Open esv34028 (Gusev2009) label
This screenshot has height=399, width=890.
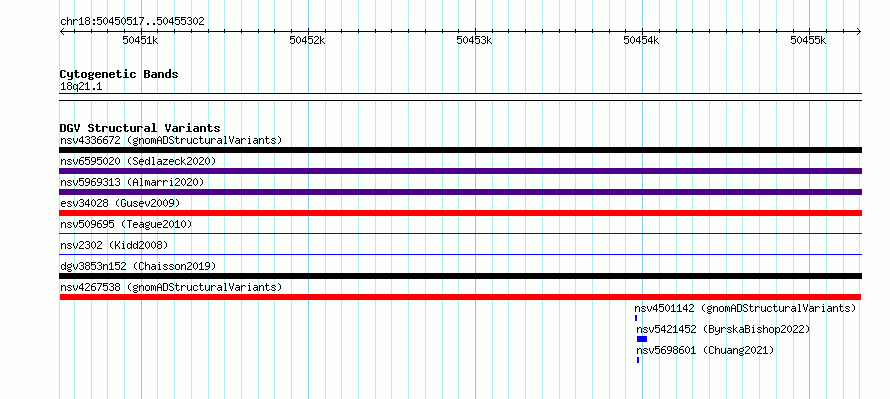coord(120,203)
